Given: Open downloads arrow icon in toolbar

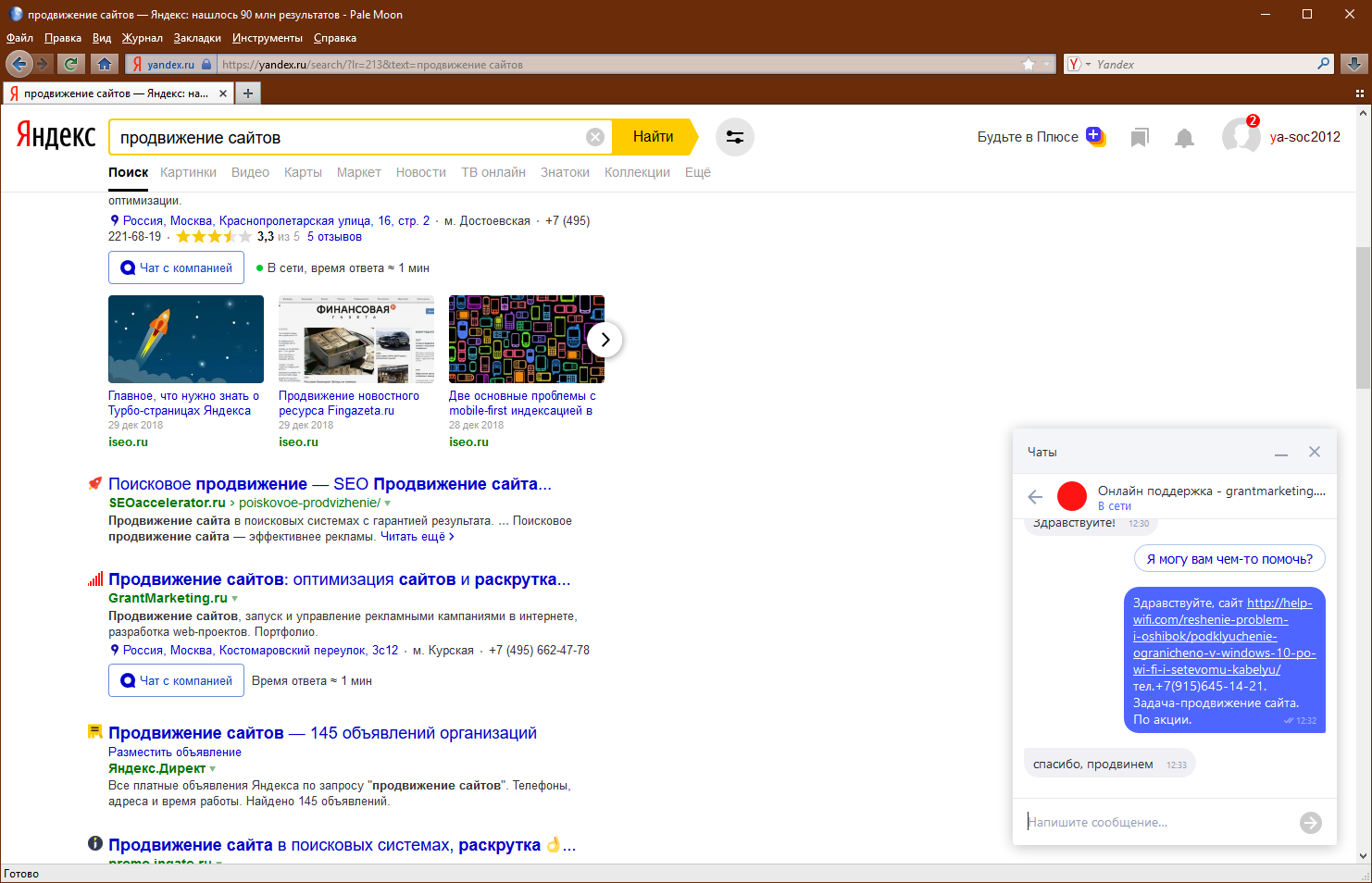Looking at the screenshot, I should (x=1353, y=64).
